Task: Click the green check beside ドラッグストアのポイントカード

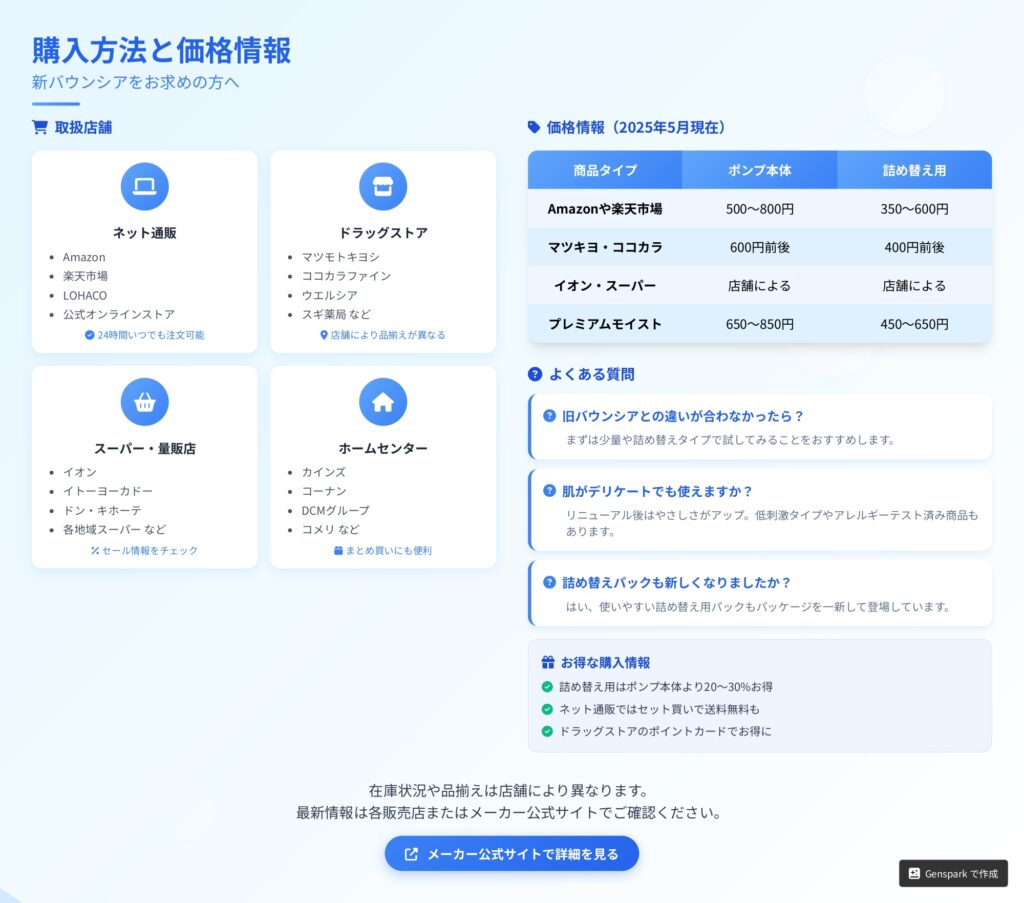Action: tap(547, 731)
